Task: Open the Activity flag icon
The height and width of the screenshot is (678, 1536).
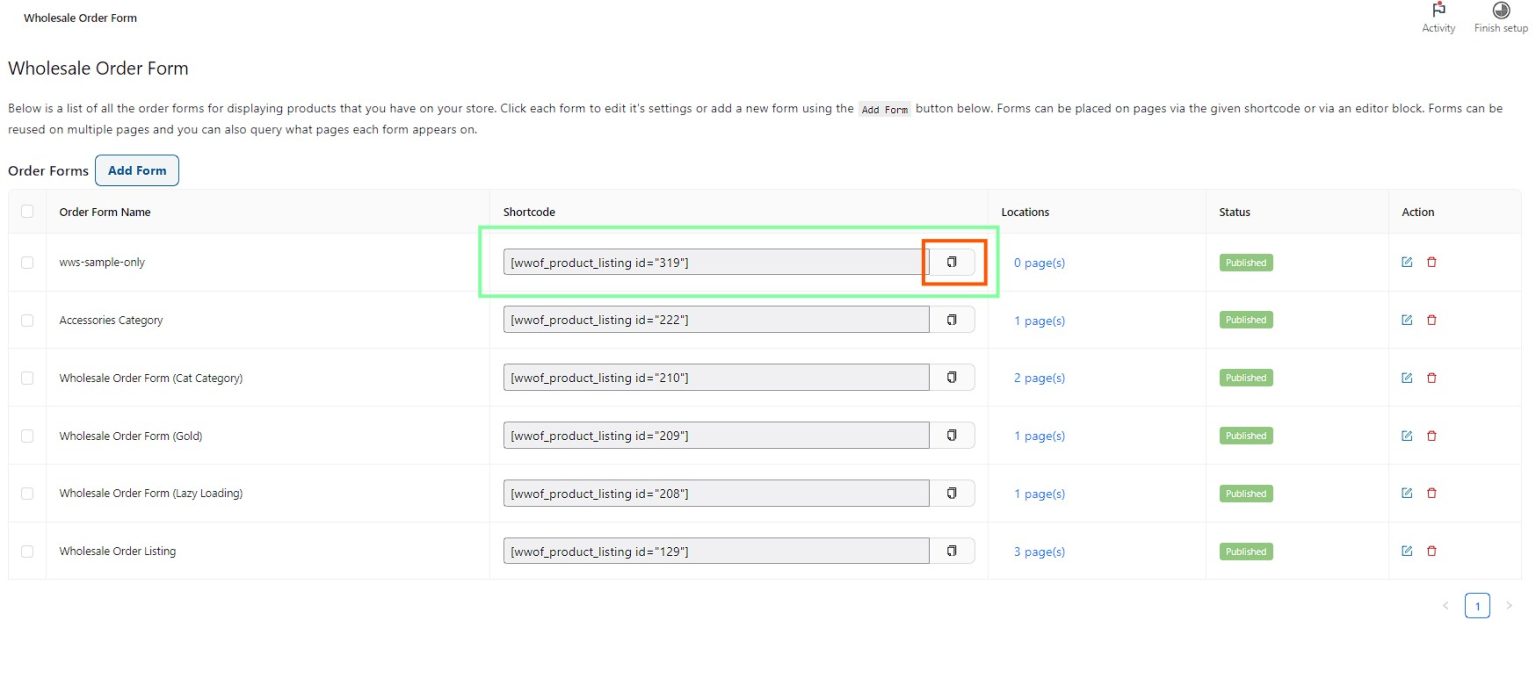Action: point(1438,10)
